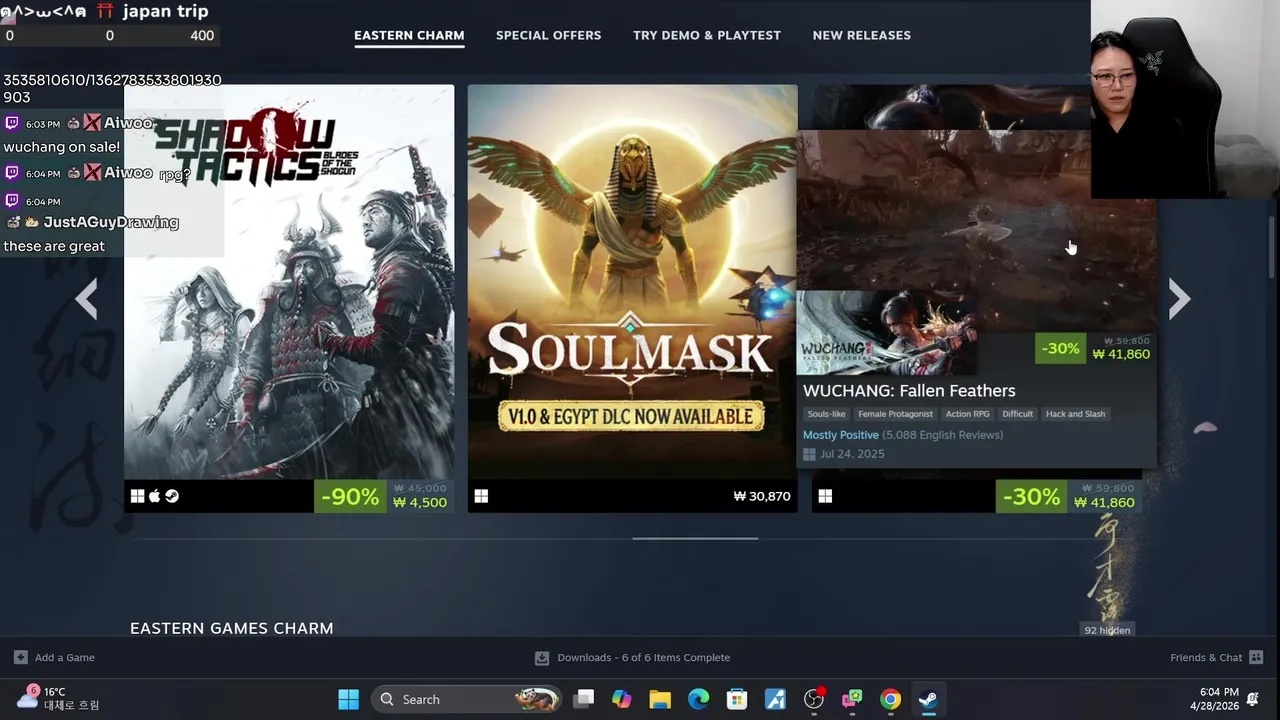Switch to Google Chrome in the taskbar
Image resolution: width=1280 pixels, height=720 pixels.
click(890, 699)
